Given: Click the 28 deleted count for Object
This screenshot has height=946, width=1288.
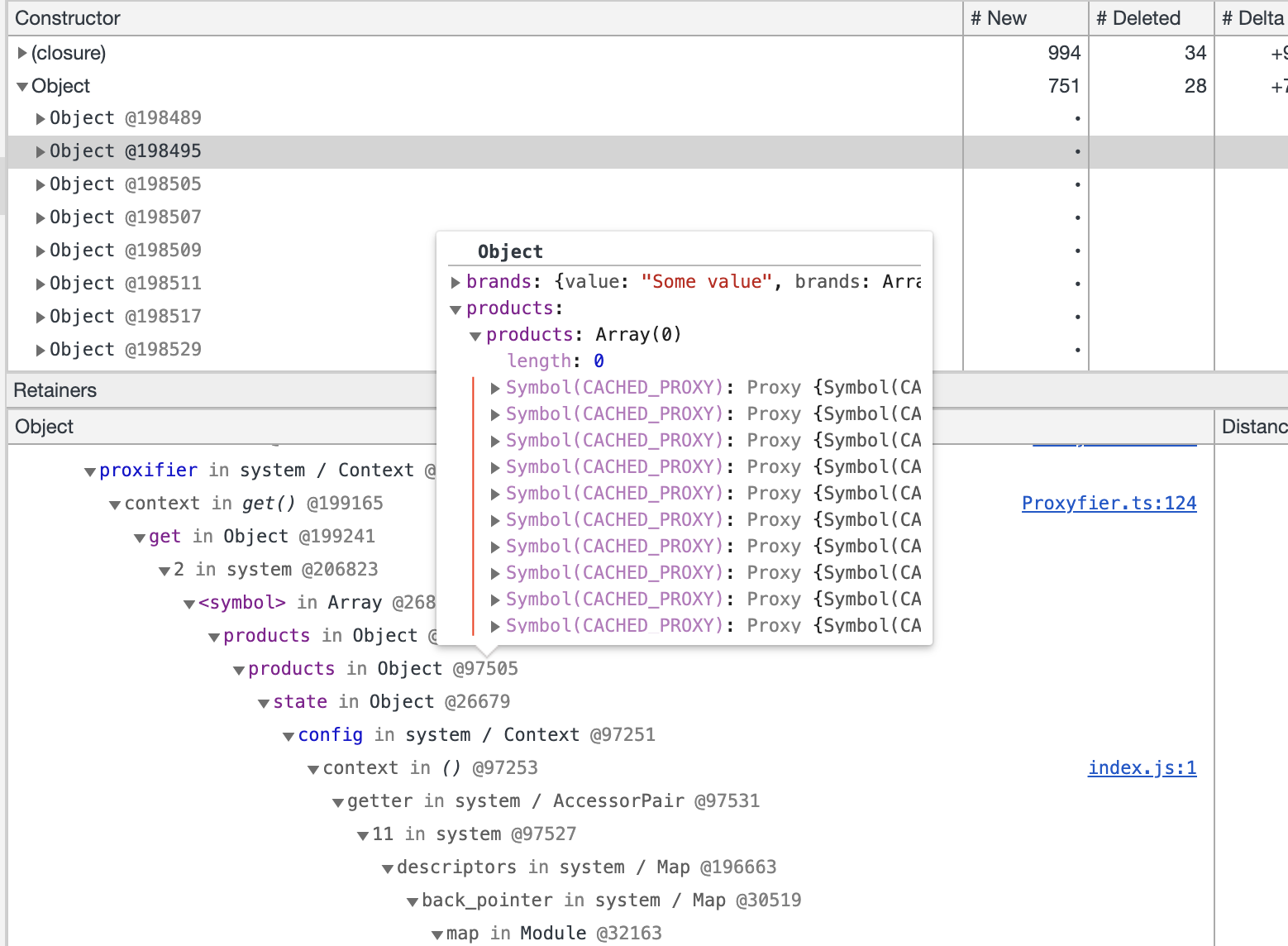Looking at the screenshot, I should click(1195, 86).
